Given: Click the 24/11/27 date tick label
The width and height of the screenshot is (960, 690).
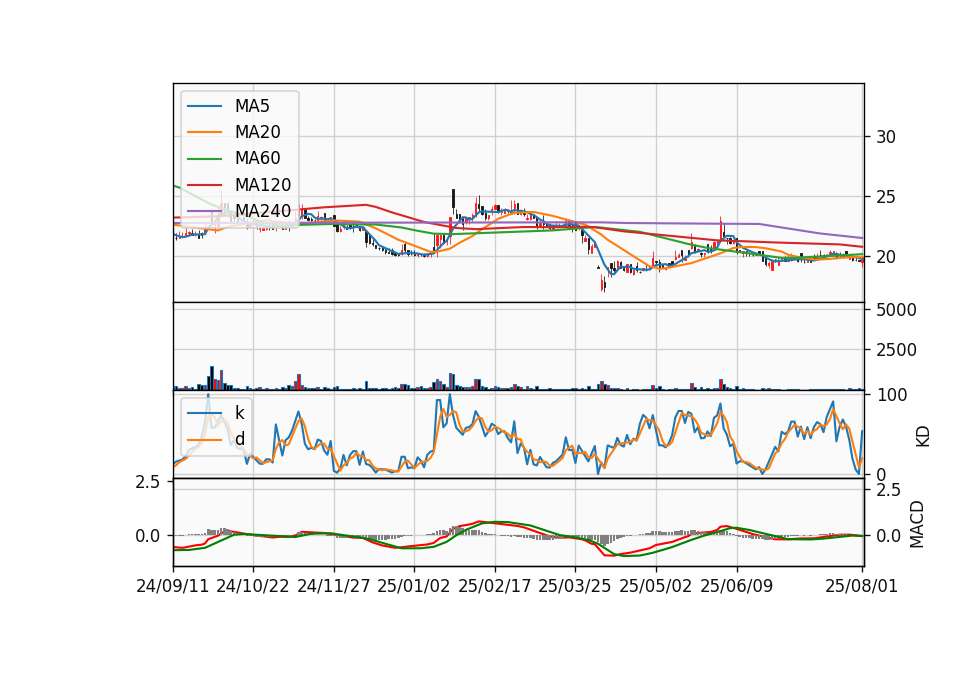Looking at the screenshot, I should point(334,586).
